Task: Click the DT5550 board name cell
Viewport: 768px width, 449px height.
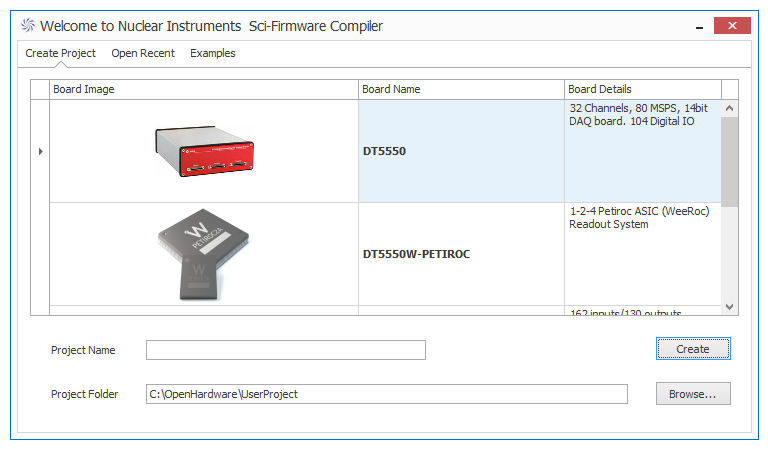Action: [461, 151]
